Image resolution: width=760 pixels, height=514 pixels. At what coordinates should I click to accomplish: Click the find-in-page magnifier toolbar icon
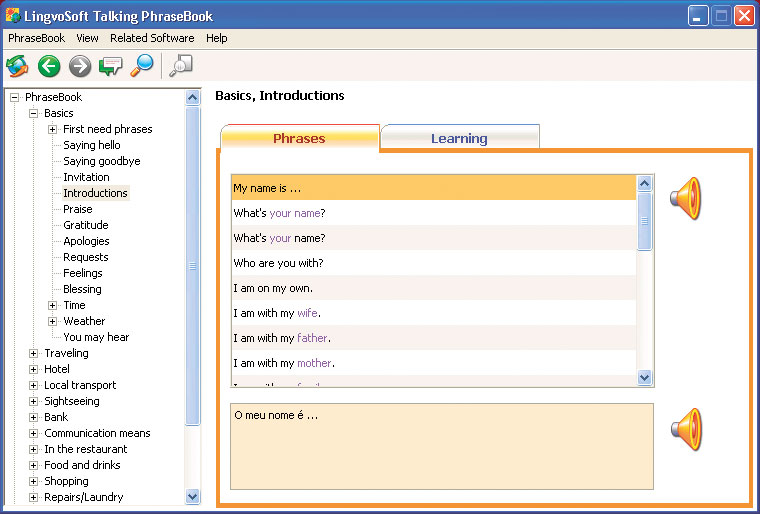[x=181, y=65]
